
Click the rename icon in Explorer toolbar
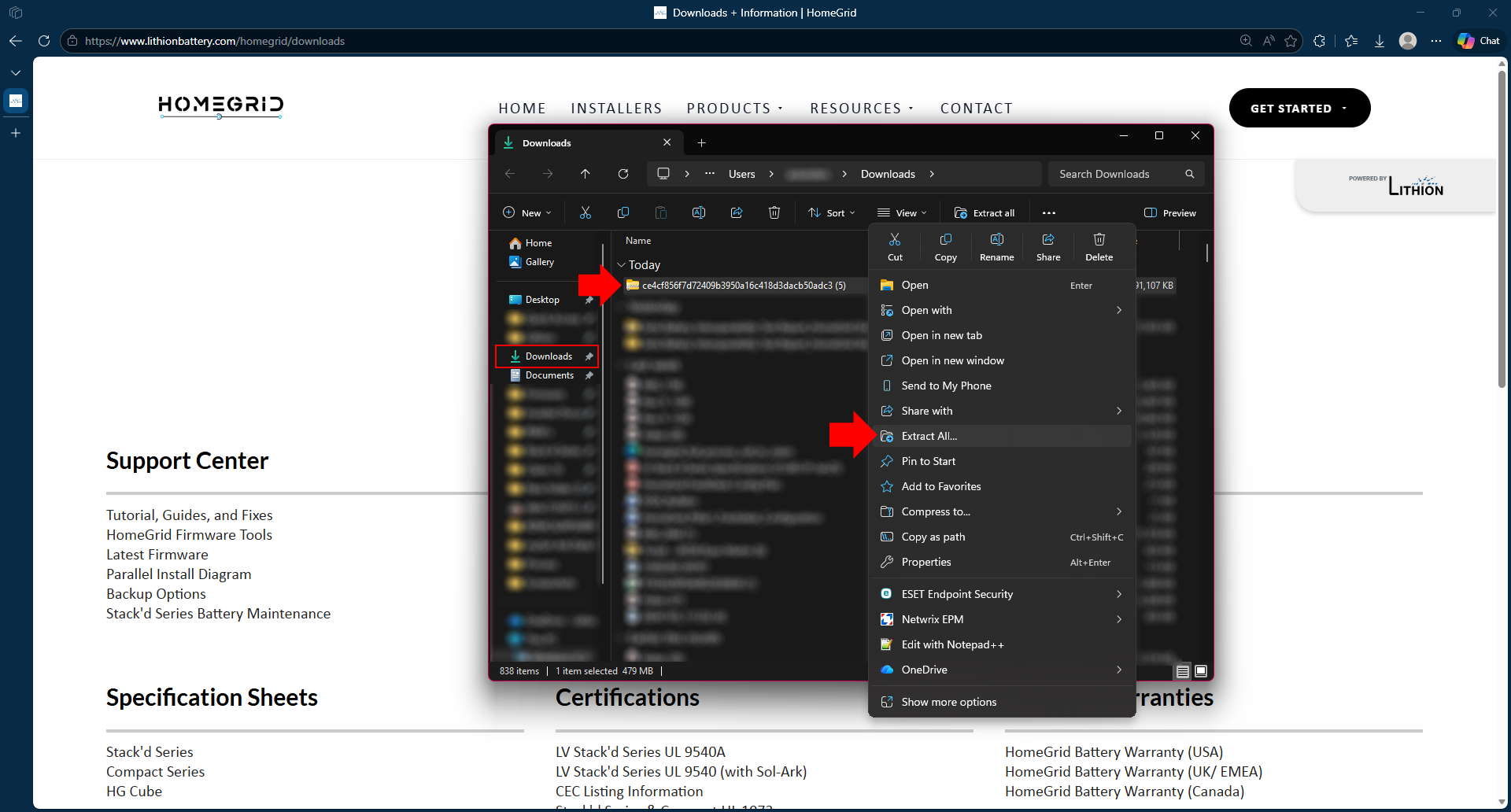pyautogui.click(x=699, y=212)
